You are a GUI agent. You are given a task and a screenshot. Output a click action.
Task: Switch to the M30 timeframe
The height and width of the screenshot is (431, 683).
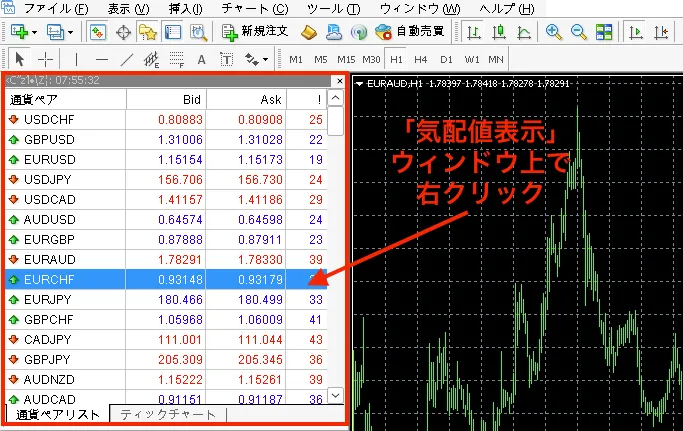(x=371, y=59)
